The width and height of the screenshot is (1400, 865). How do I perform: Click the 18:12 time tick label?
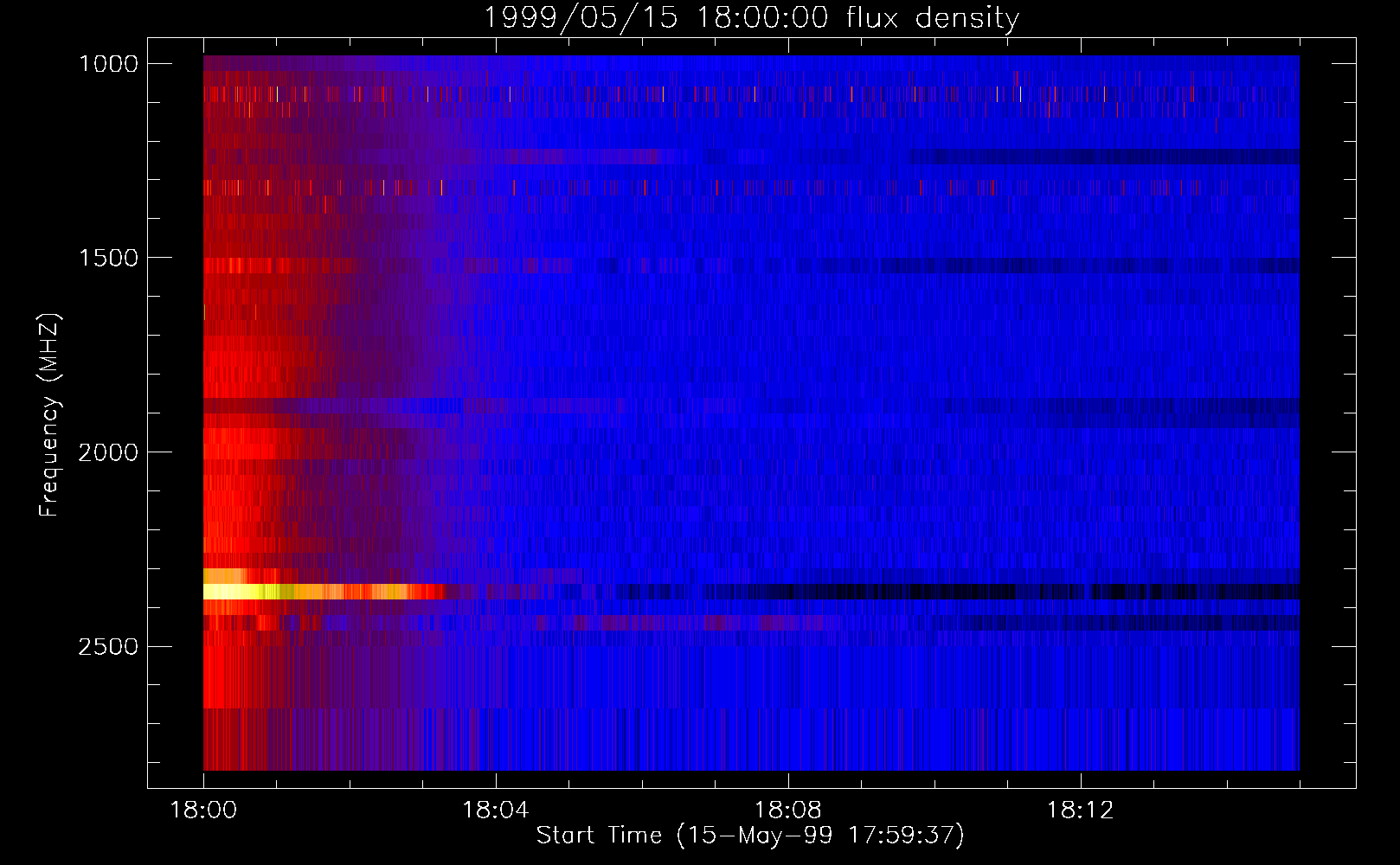1081,811
